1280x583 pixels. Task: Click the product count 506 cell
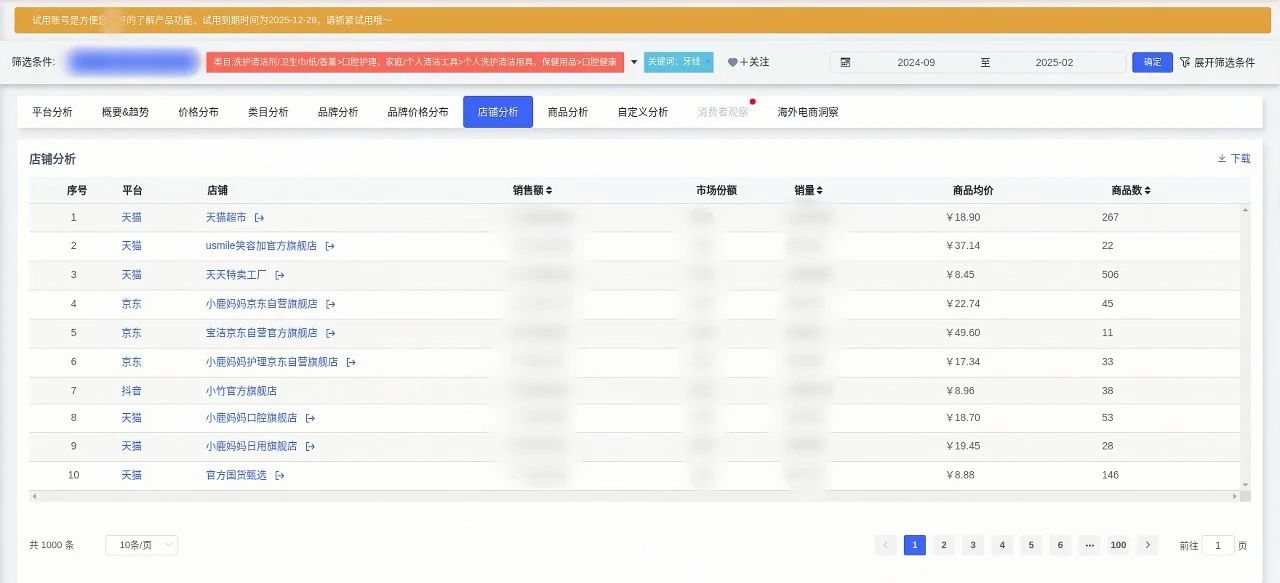1110,275
